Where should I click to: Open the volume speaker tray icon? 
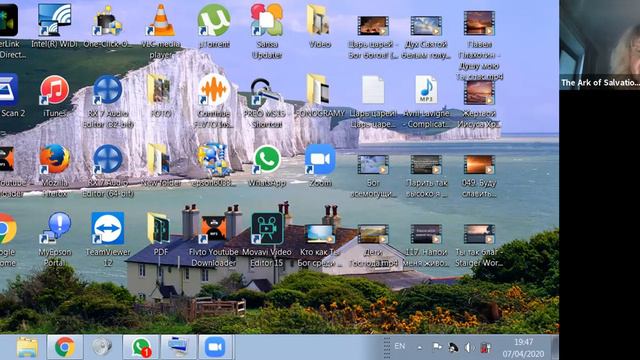[x=469, y=347]
